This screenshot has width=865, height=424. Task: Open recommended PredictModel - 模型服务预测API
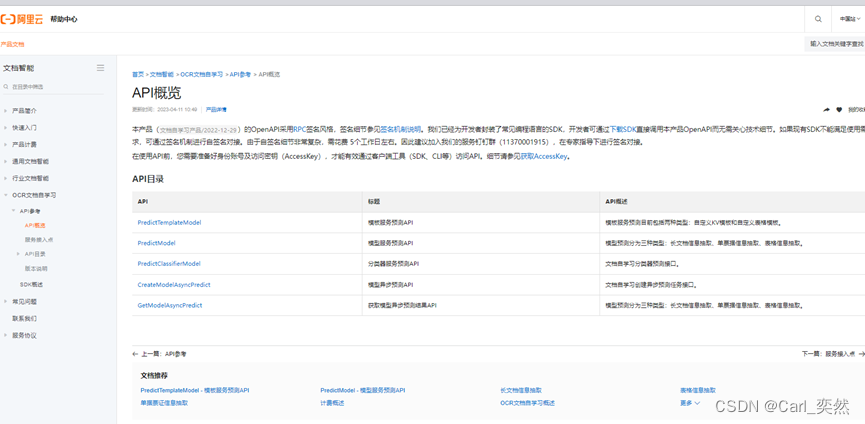[x=363, y=390]
